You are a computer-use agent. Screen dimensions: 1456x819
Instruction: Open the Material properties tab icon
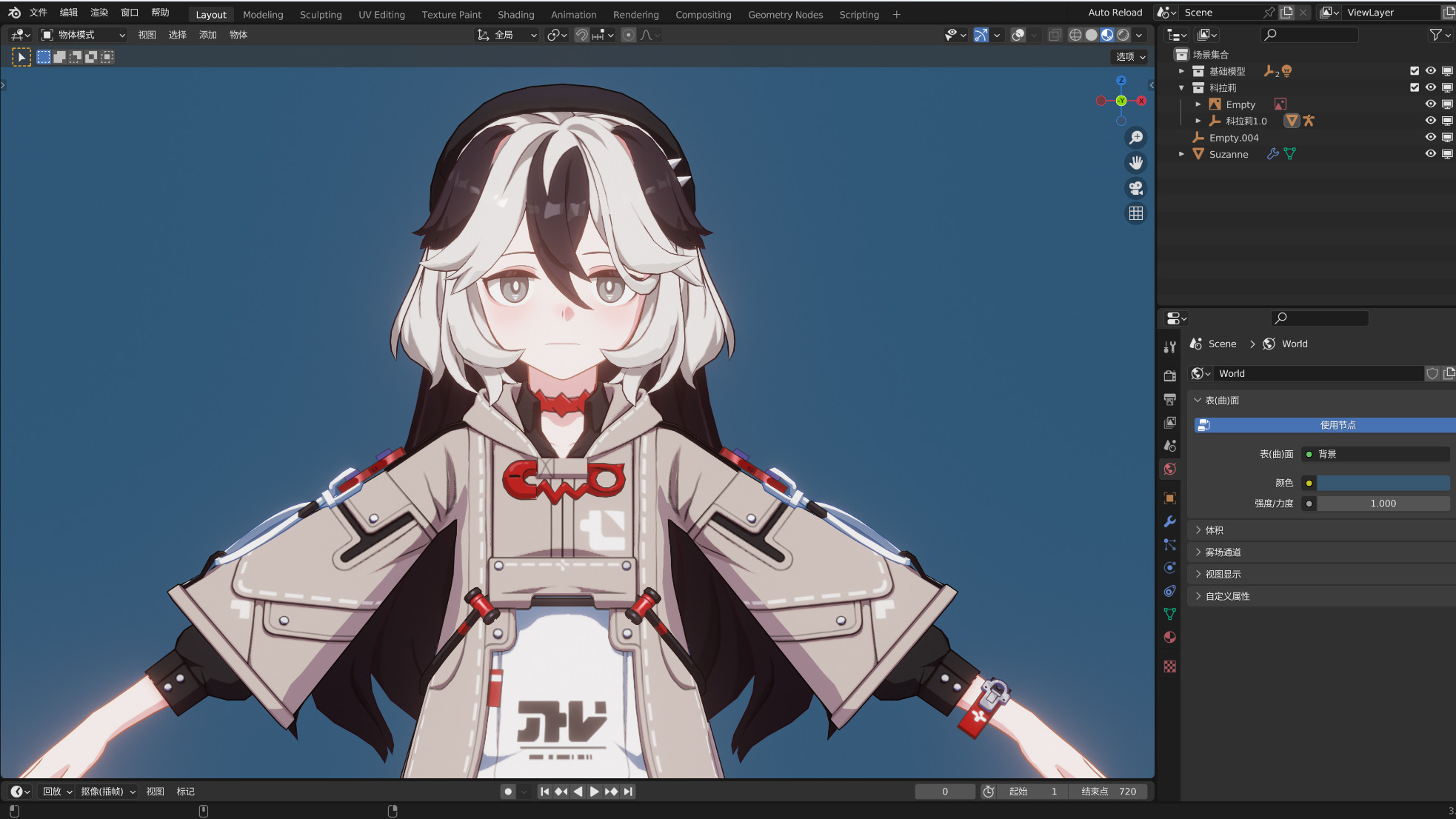[1170, 638]
